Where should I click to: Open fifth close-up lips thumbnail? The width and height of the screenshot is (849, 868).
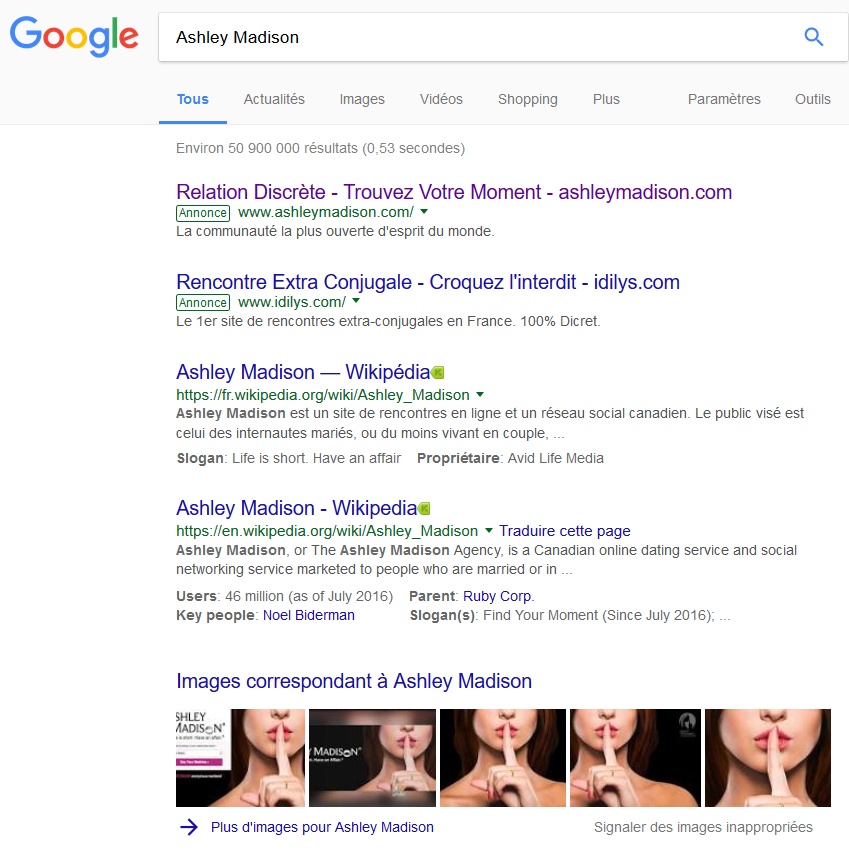[768, 758]
